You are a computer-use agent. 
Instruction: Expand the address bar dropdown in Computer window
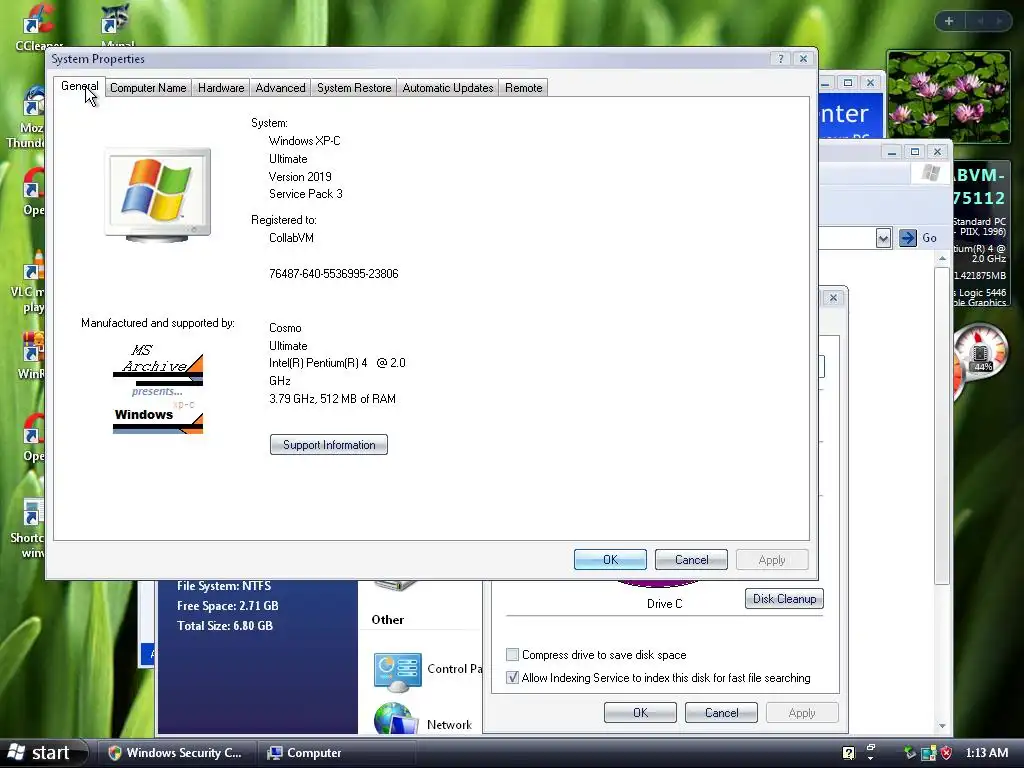[x=883, y=238]
